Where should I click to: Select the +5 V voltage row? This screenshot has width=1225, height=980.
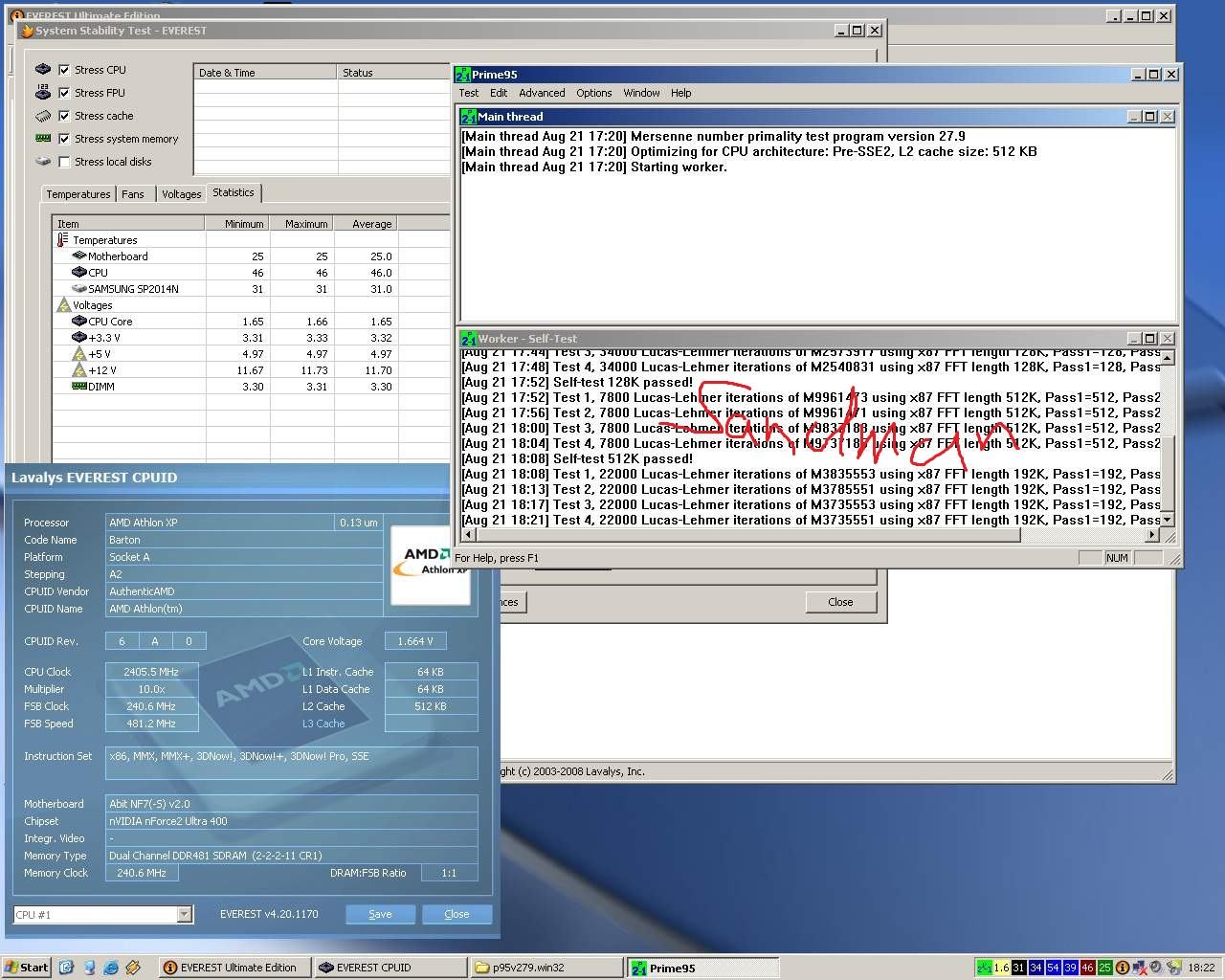[251, 354]
